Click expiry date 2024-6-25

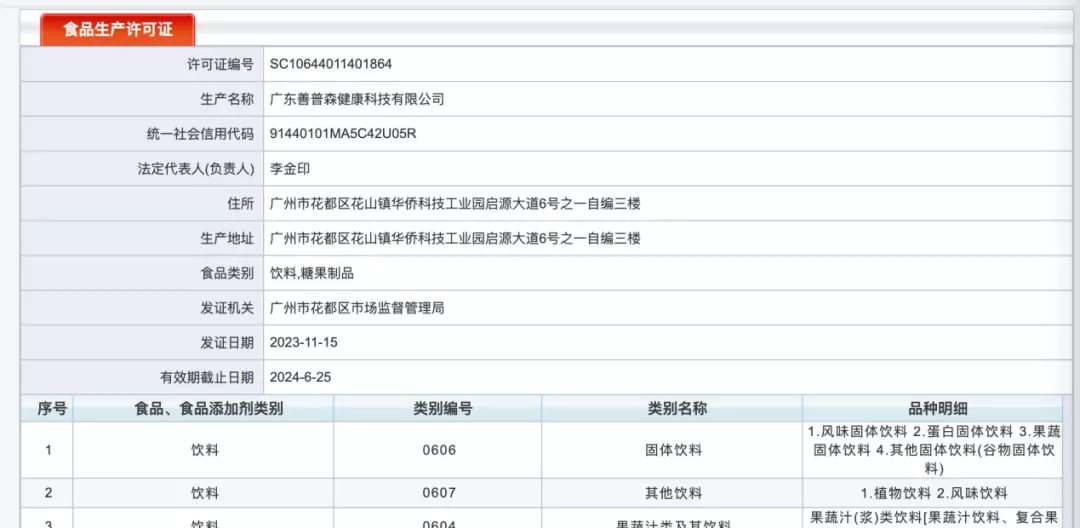tap(300, 377)
